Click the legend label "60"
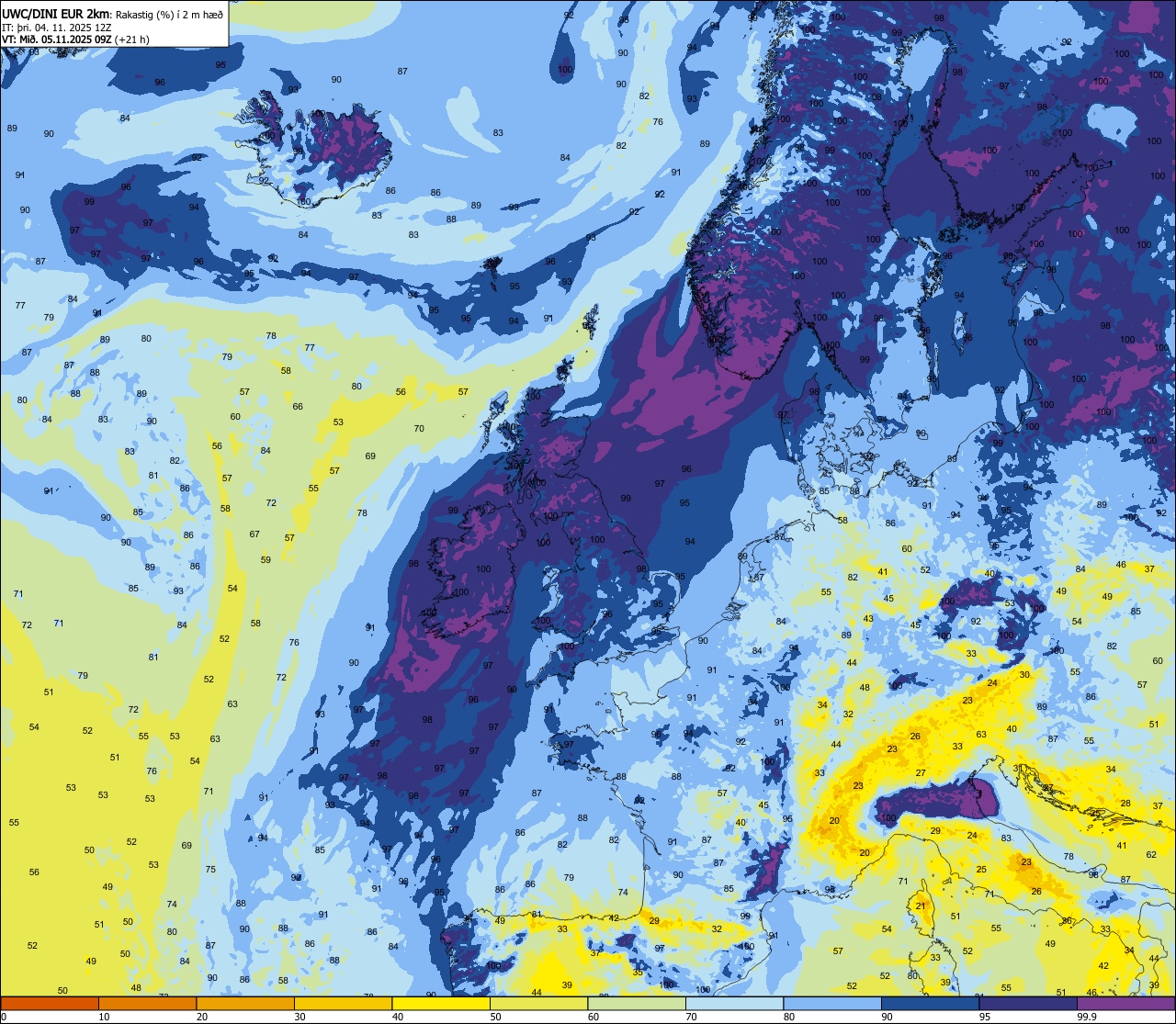This screenshot has width=1176, height=1024. click(594, 1017)
